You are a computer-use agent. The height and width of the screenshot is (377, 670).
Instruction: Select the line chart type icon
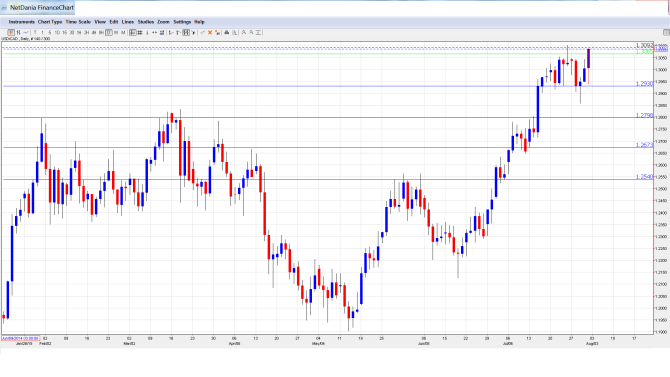[26, 32]
